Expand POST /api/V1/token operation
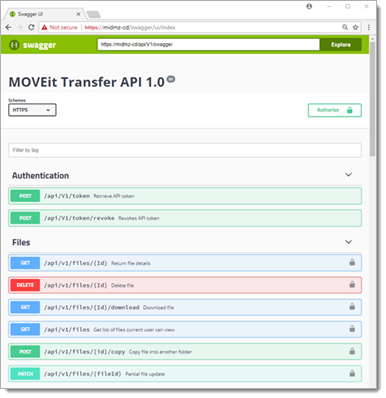The width and height of the screenshot is (386, 398). pyautogui.click(x=185, y=196)
